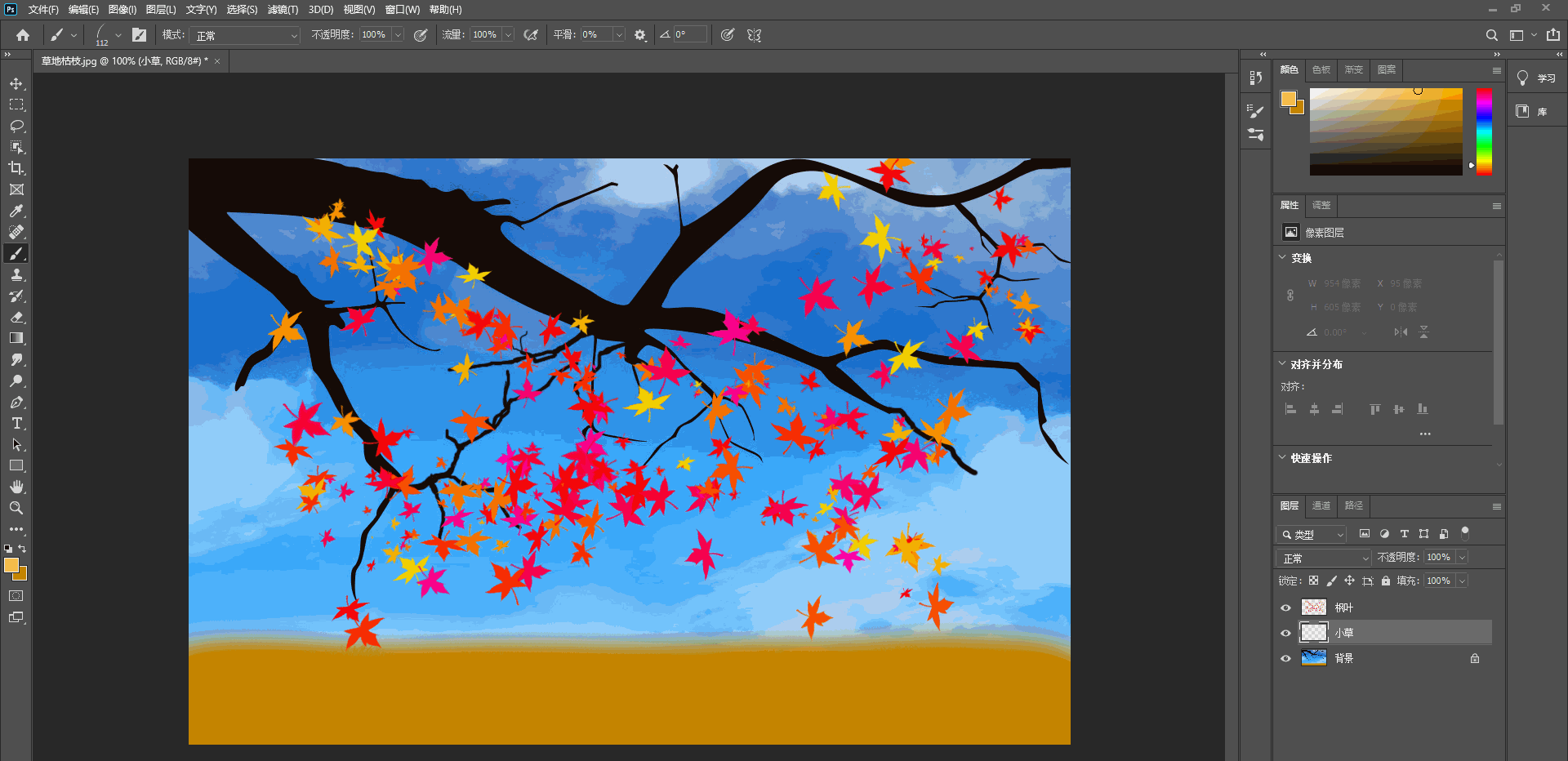Switch to the 调整 tab
Screen dimensions: 1568x761
tap(1321, 205)
